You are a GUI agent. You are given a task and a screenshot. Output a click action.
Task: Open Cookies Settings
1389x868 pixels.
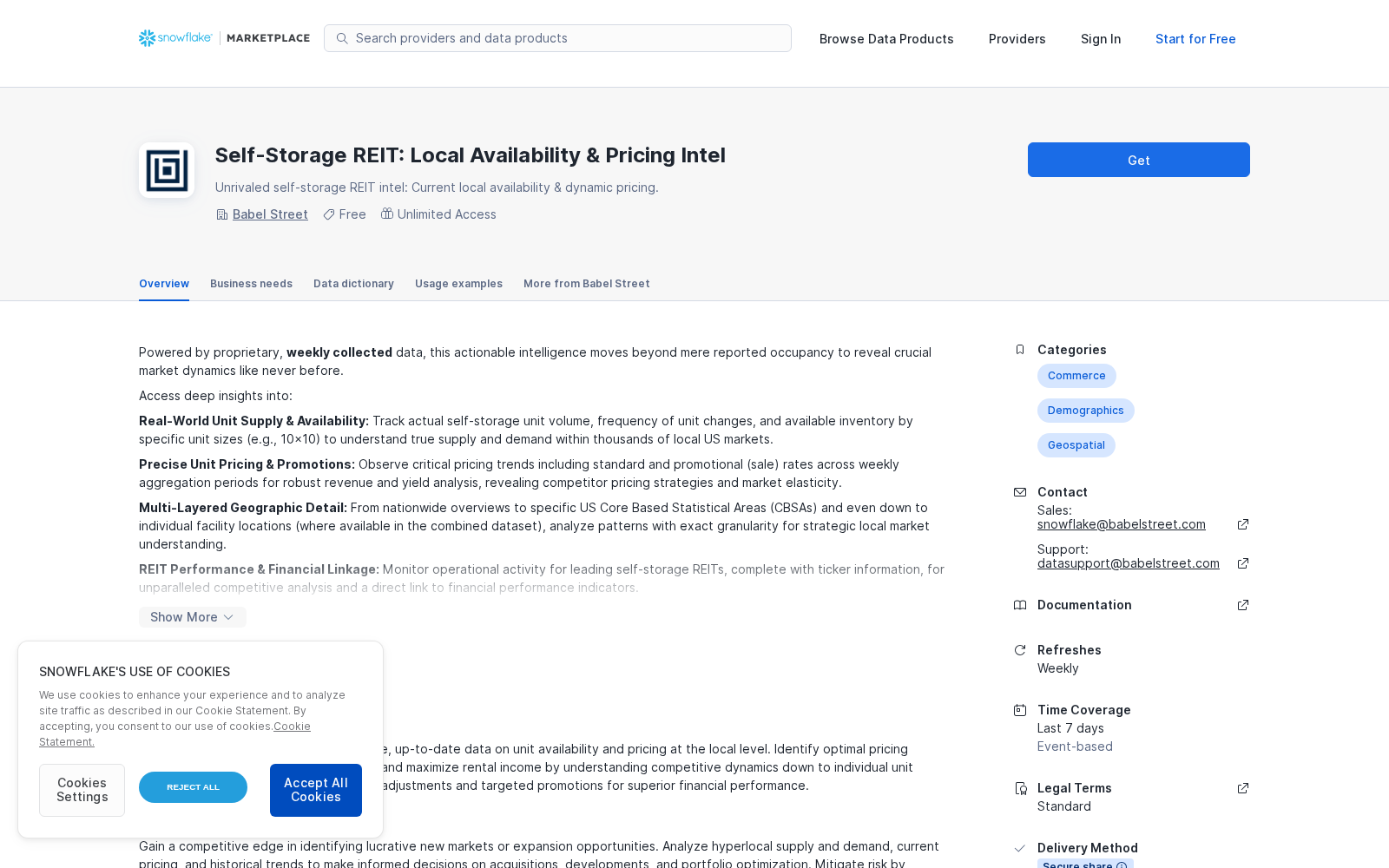[x=82, y=790]
